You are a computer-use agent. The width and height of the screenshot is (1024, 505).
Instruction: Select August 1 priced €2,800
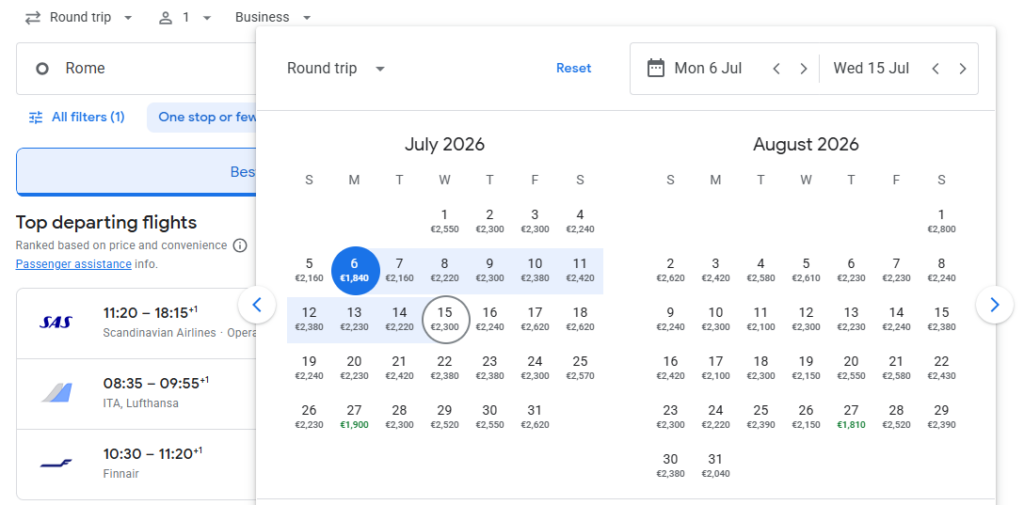tap(941, 221)
